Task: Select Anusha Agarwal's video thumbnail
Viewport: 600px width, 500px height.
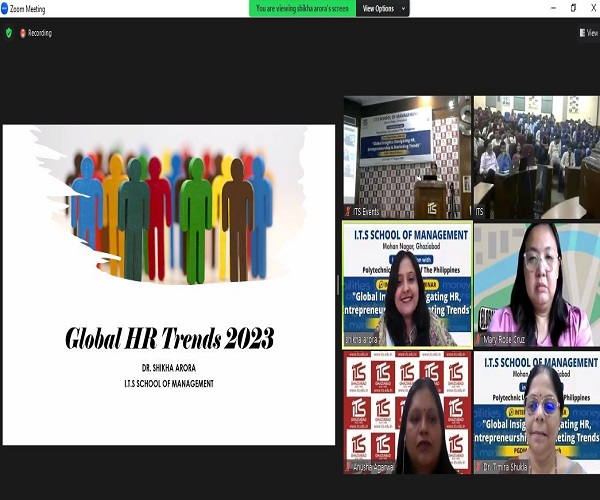Action: (407, 412)
